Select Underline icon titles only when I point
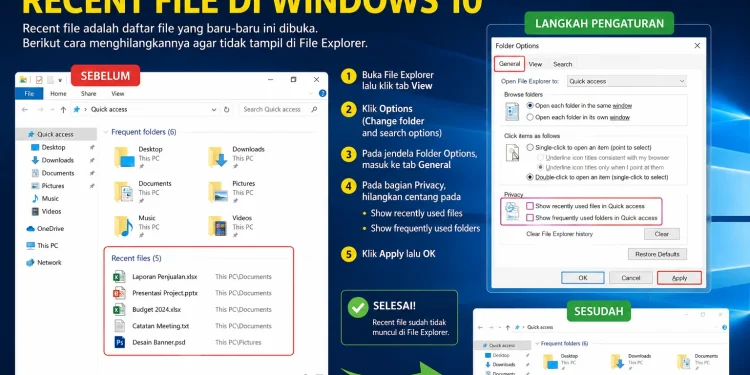Image resolution: width=750 pixels, height=375 pixels. [x=541, y=167]
